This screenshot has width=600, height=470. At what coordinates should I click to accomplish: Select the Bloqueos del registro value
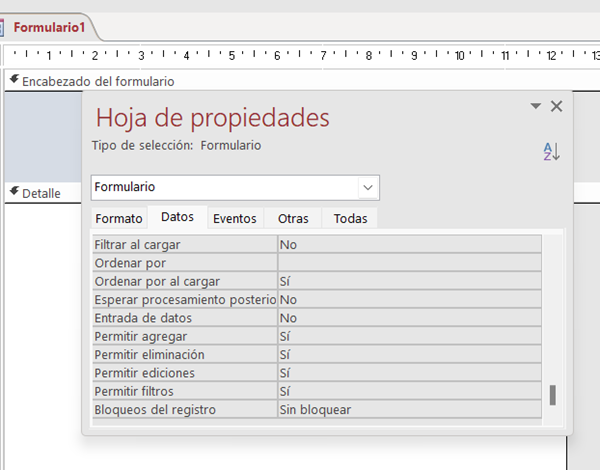click(408, 409)
